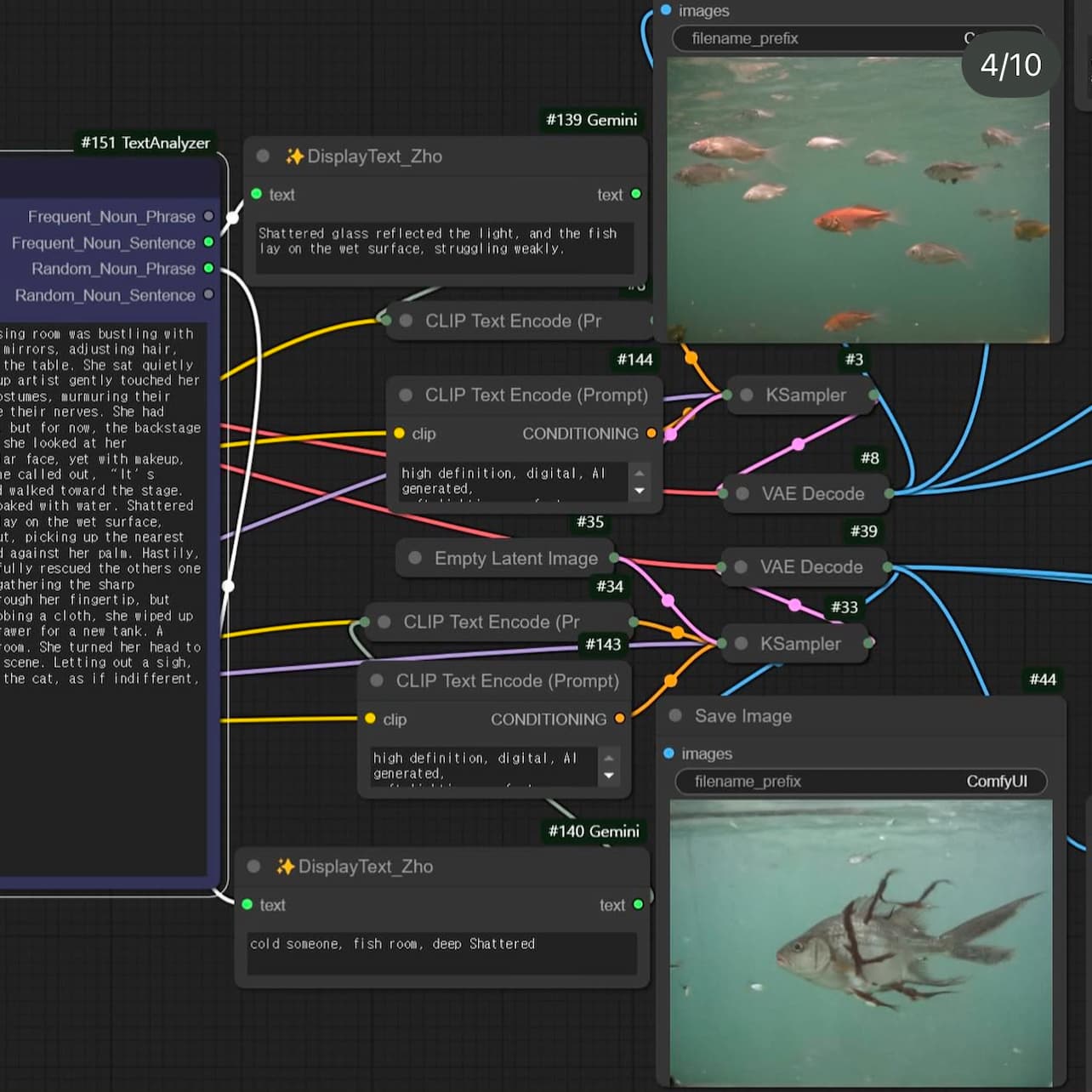1092x1092 pixels.
Task: Click scroll-down arrow in node #143 prompt box
Action: (608, 776)
